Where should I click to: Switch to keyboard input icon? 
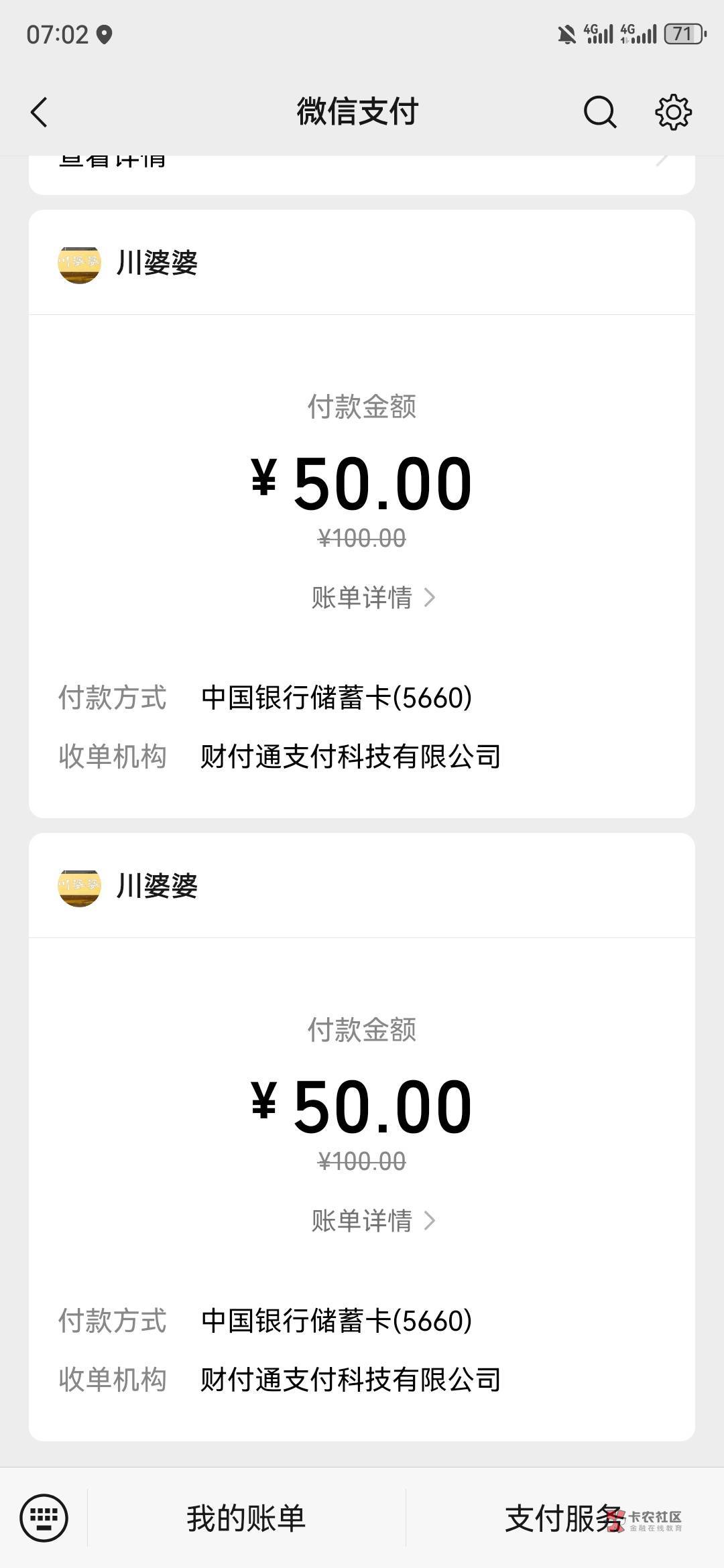point(44,1518)
